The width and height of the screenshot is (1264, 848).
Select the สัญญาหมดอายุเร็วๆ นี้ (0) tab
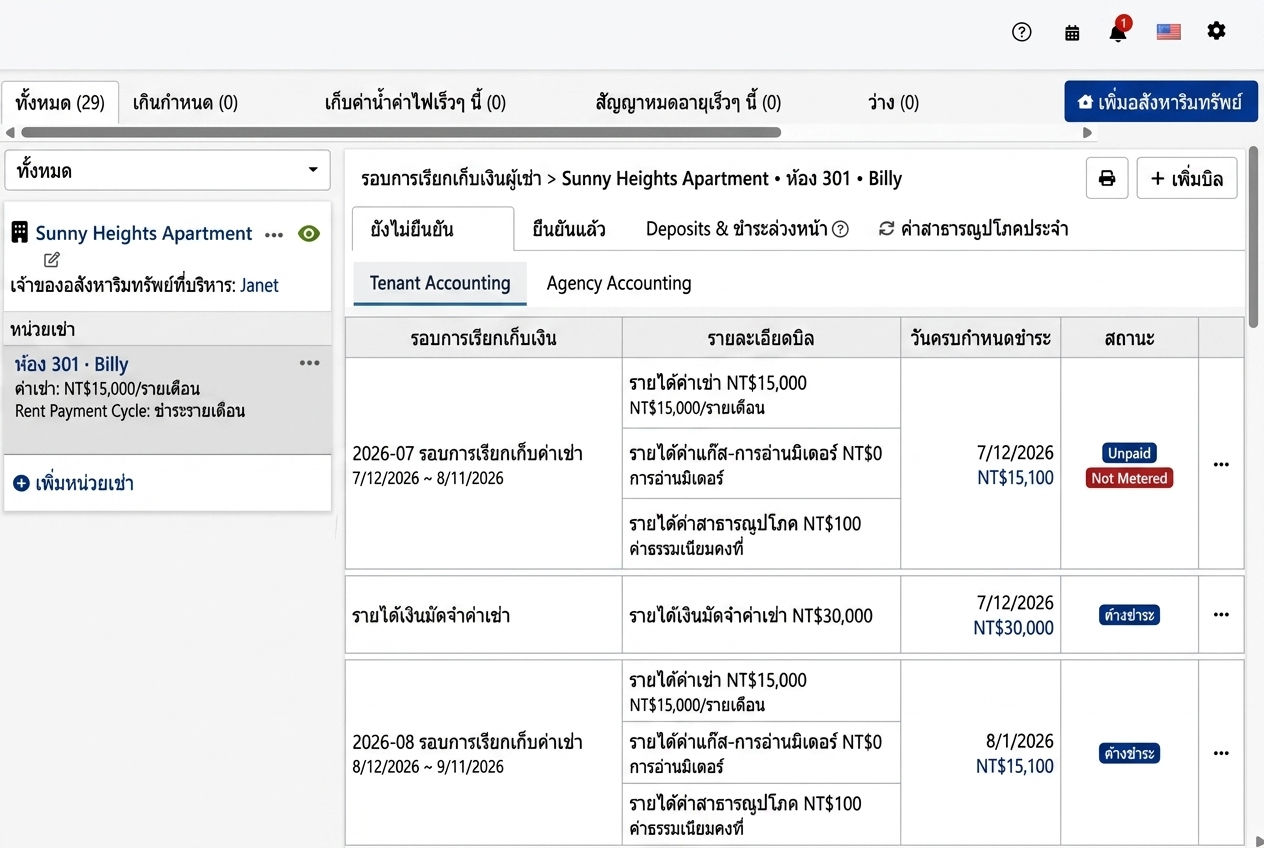pos(688,102)
